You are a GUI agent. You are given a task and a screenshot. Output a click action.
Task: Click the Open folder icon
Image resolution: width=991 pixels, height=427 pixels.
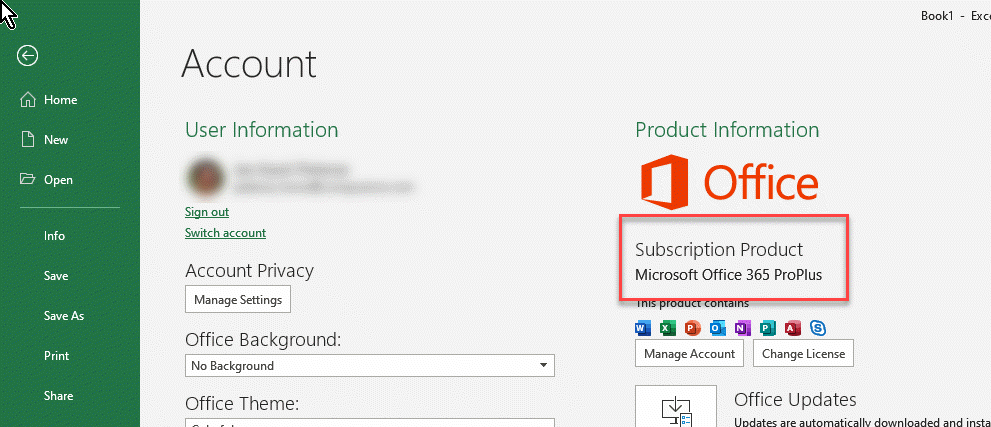click(28, 179)
